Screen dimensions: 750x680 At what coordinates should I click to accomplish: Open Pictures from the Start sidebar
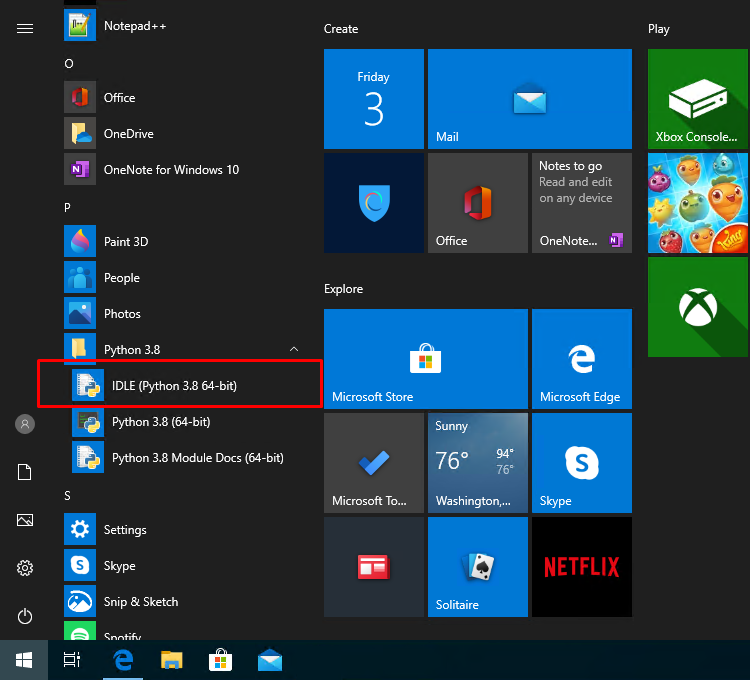pyautogui.click(x=25, y=520)
